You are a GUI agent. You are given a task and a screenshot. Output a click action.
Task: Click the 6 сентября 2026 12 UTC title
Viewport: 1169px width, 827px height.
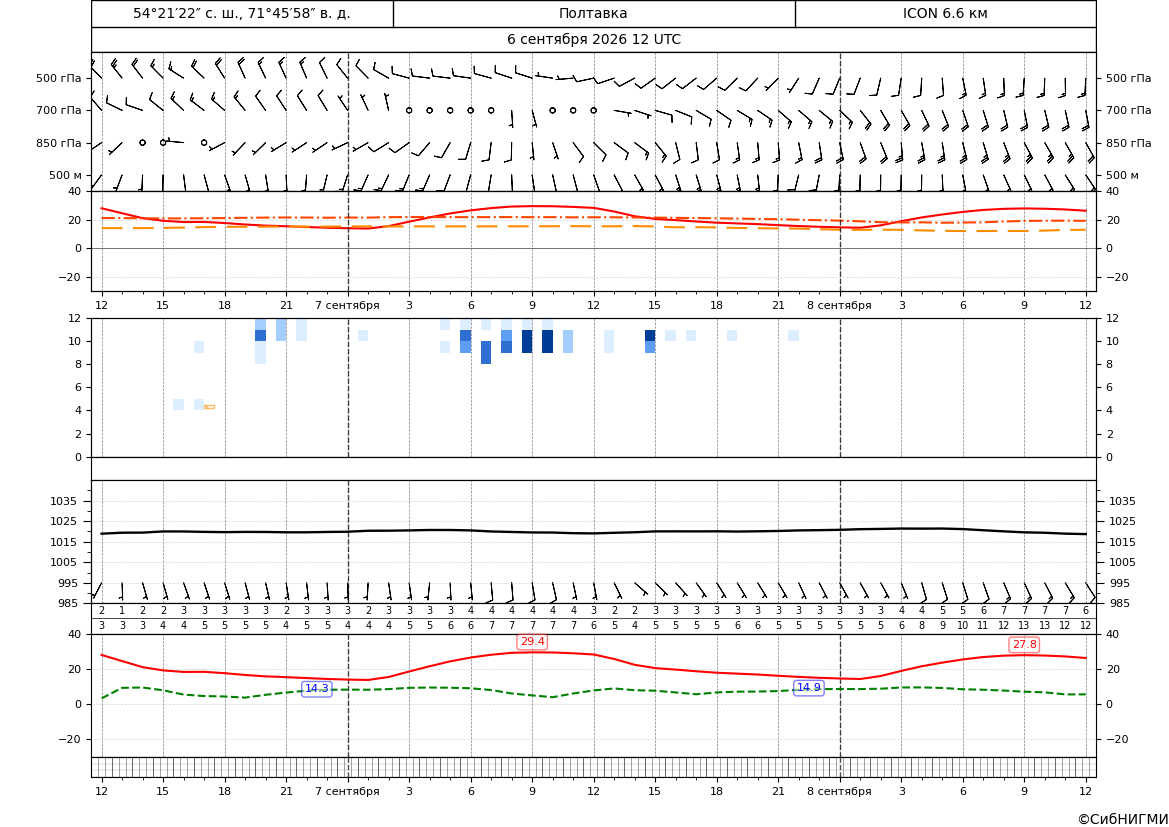[x=593, y=40]
